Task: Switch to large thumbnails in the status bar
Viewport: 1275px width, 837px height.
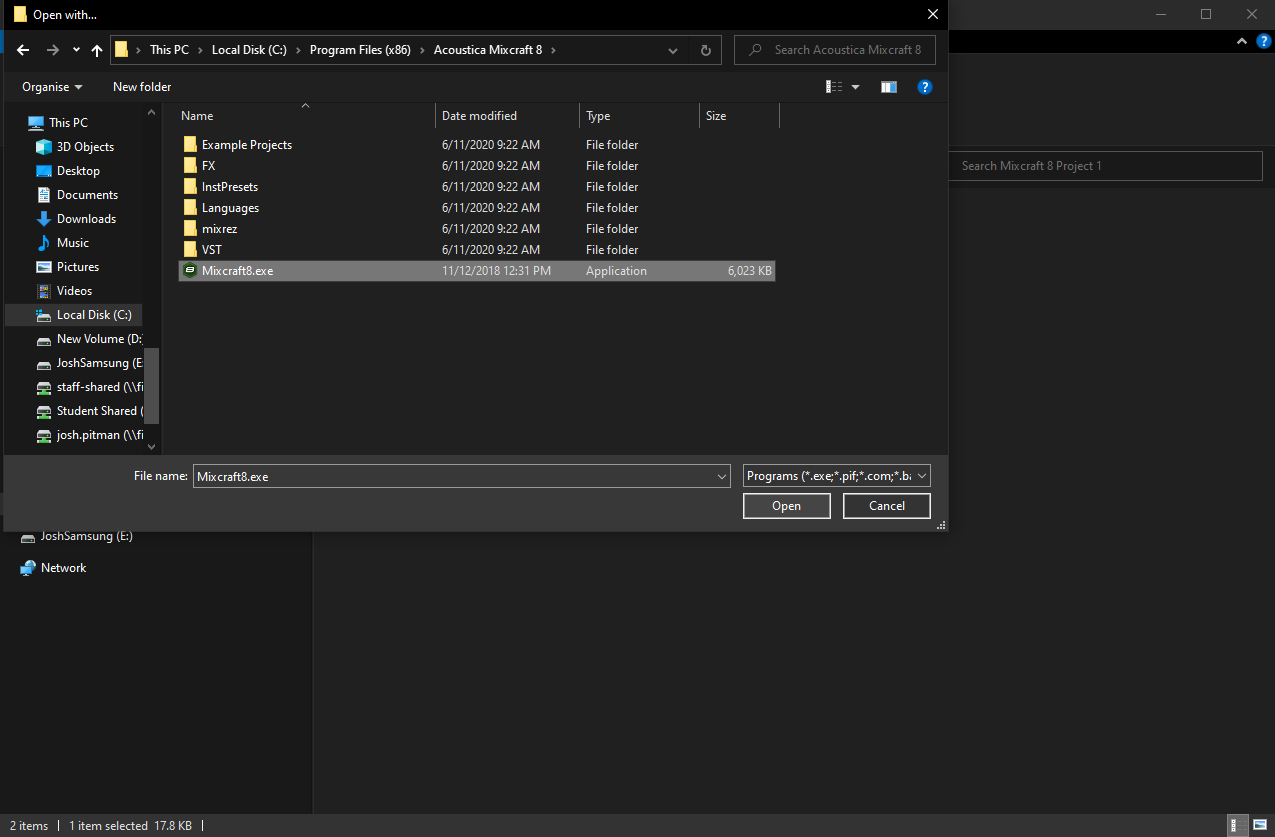Action: [1259, 825]
